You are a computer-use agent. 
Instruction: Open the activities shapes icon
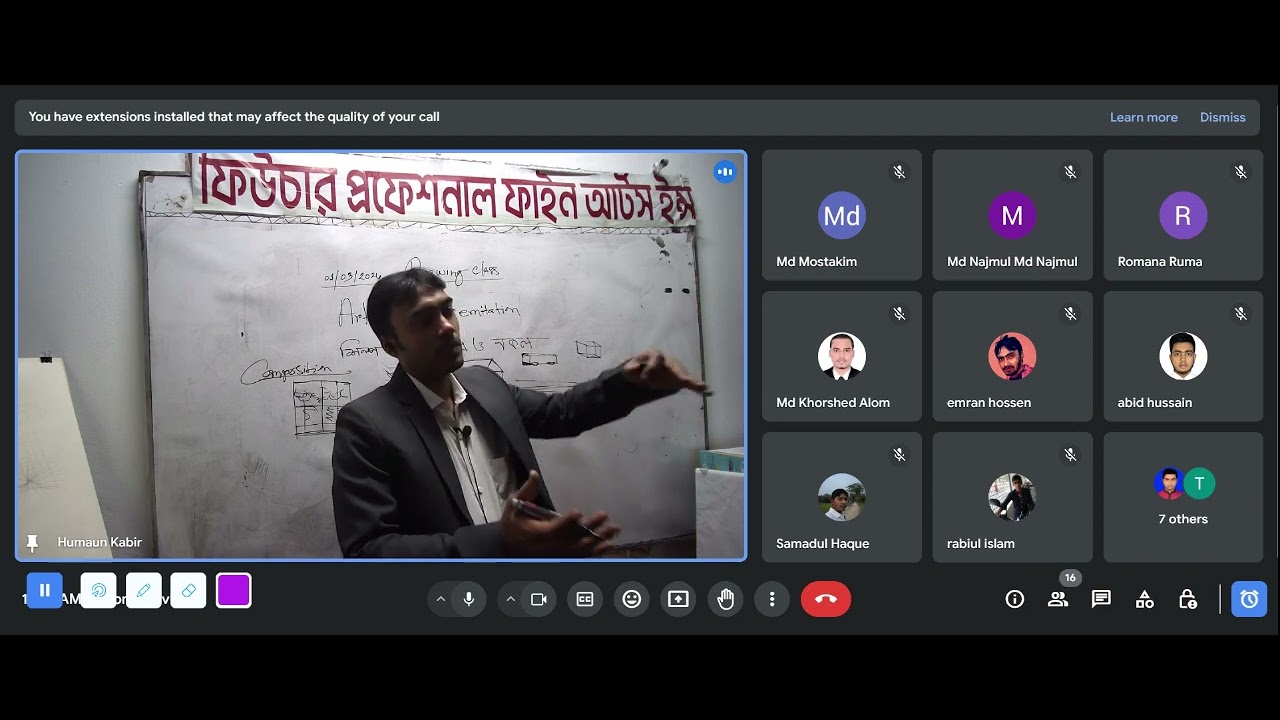pos(1145,599)
